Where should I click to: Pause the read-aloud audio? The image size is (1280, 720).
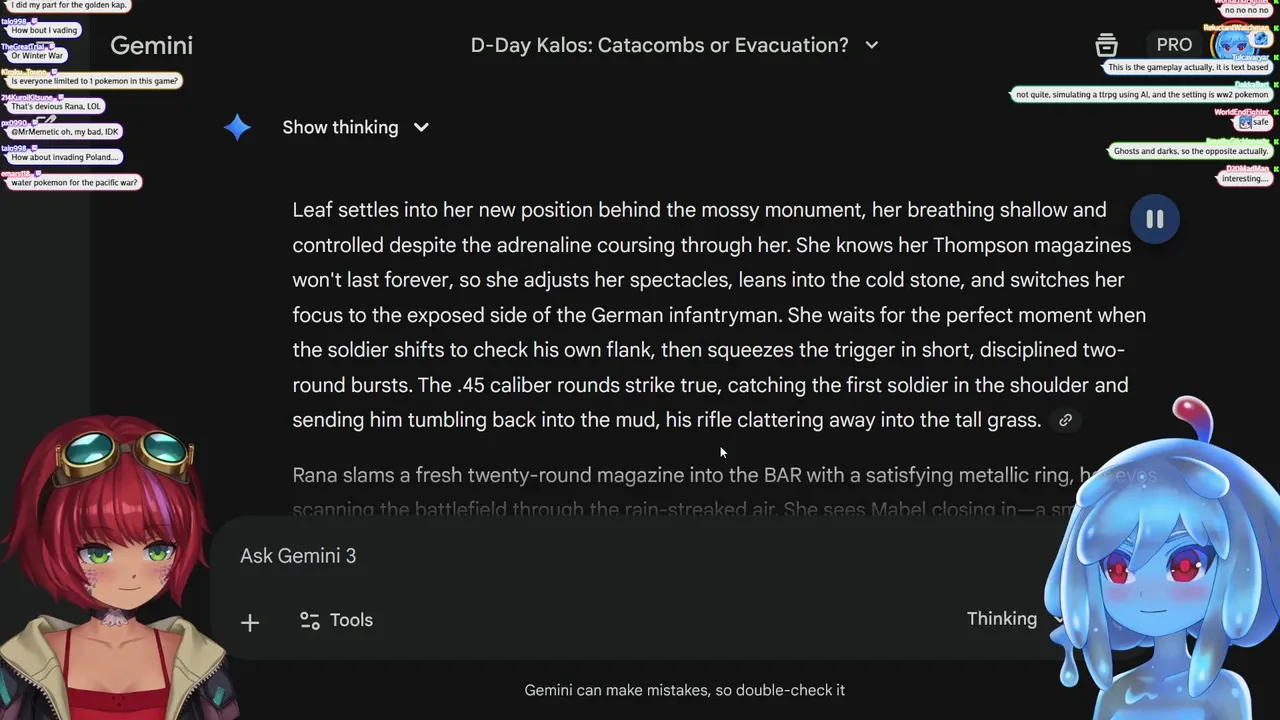click(x=1154, y=219)
